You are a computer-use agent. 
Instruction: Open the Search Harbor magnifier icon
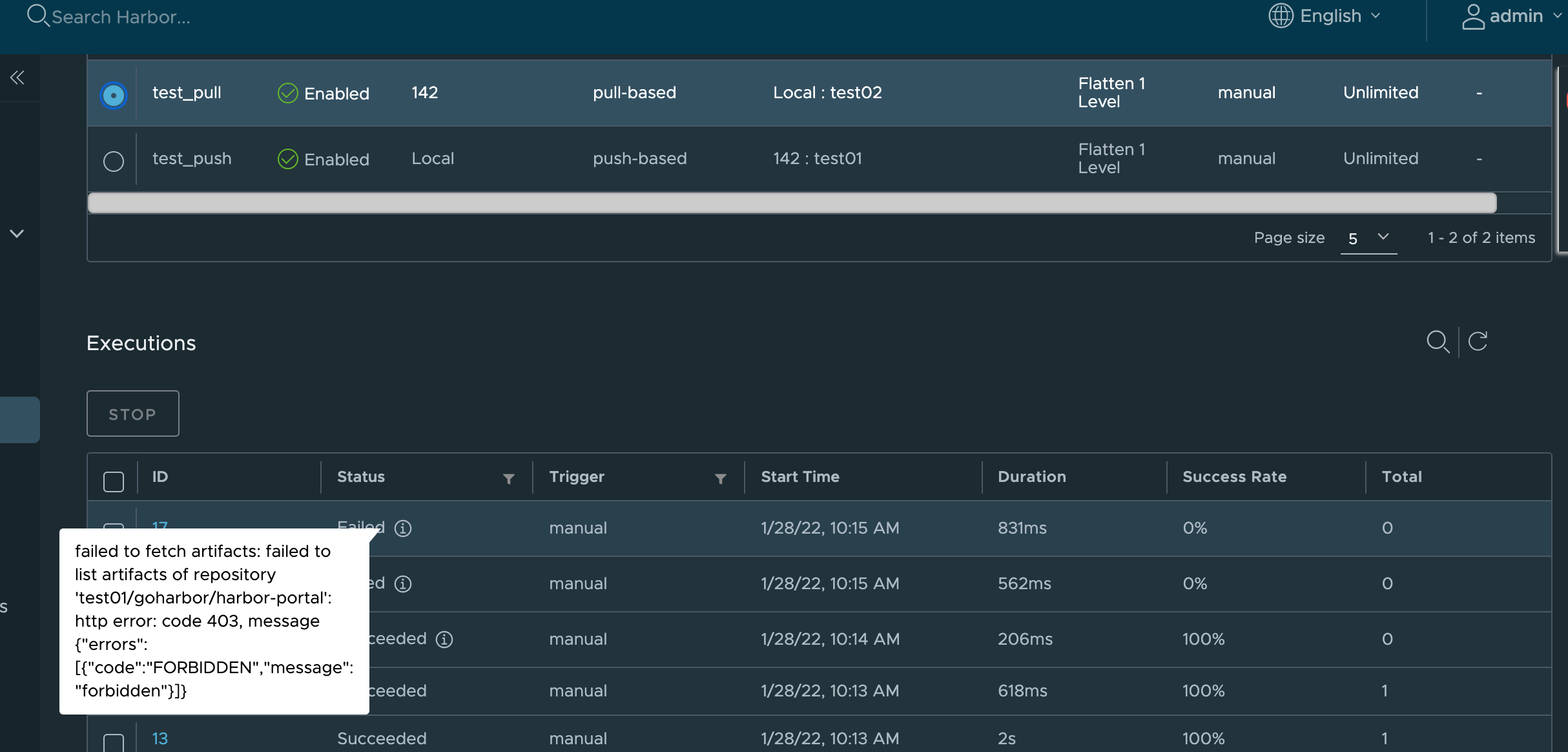click(37, 16)
